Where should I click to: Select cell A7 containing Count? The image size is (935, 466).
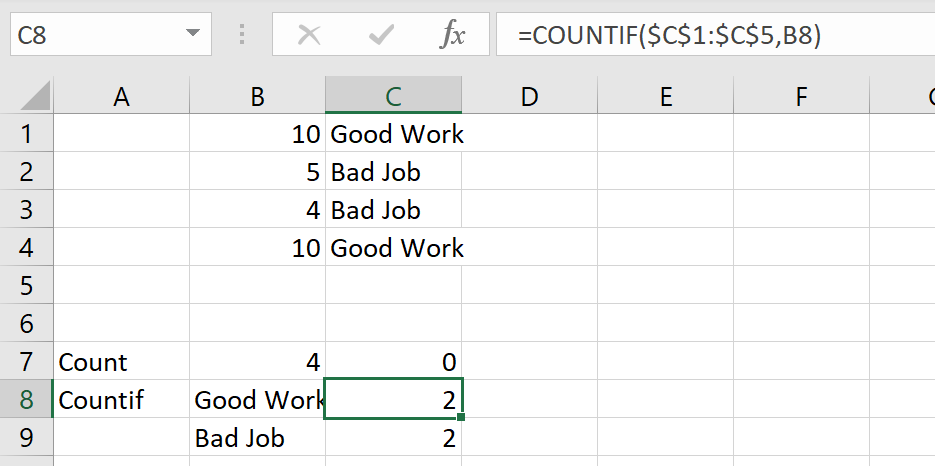122,362
